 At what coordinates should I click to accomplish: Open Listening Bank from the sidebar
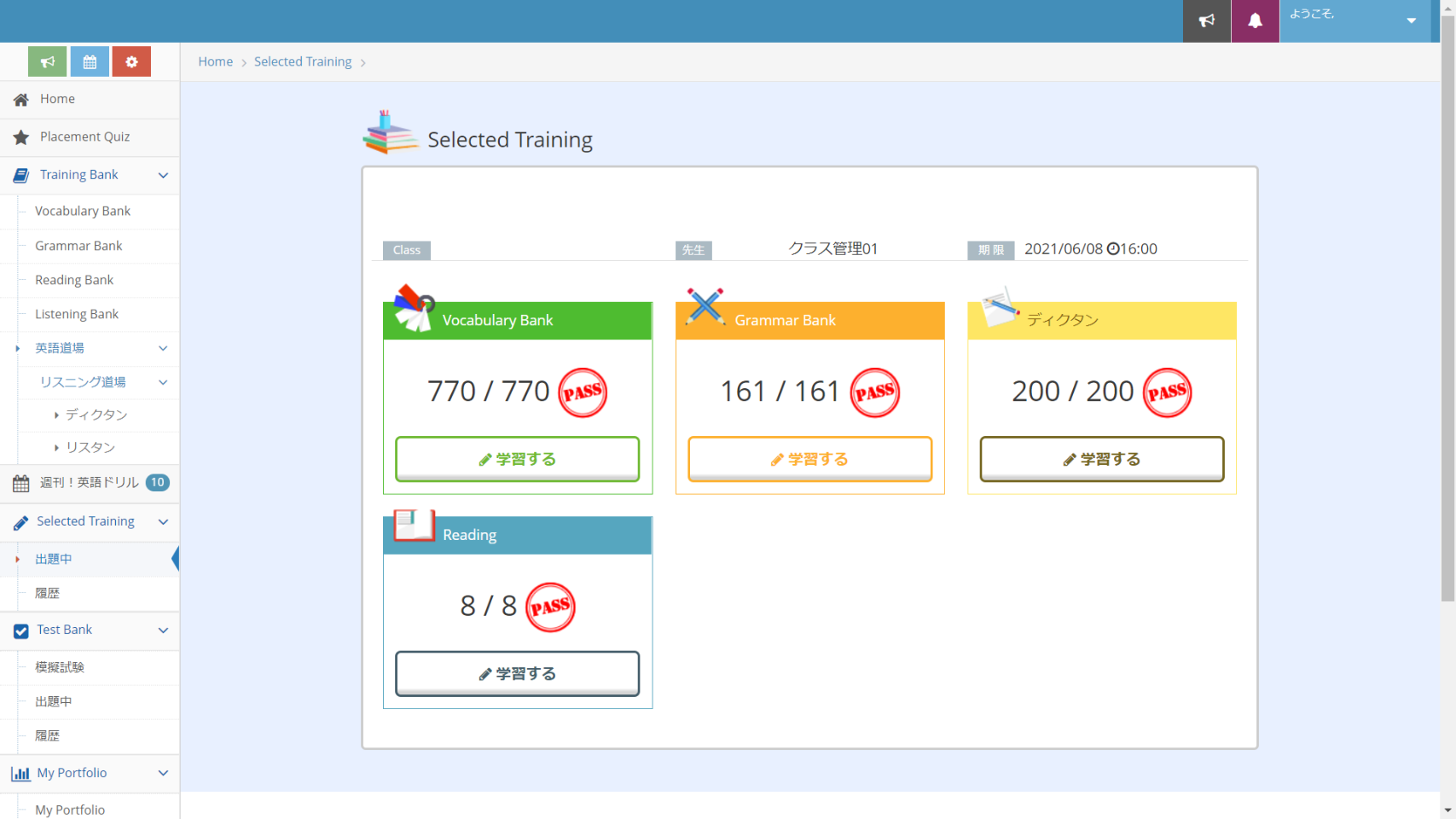click(77, 314)
